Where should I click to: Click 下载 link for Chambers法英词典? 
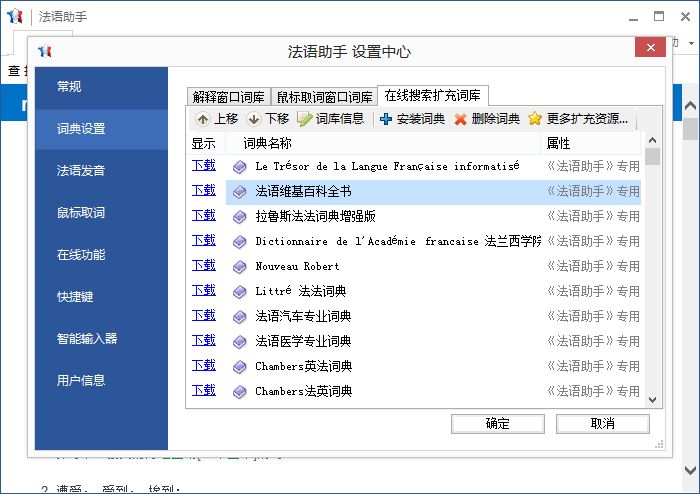click(x=204, y=390)
